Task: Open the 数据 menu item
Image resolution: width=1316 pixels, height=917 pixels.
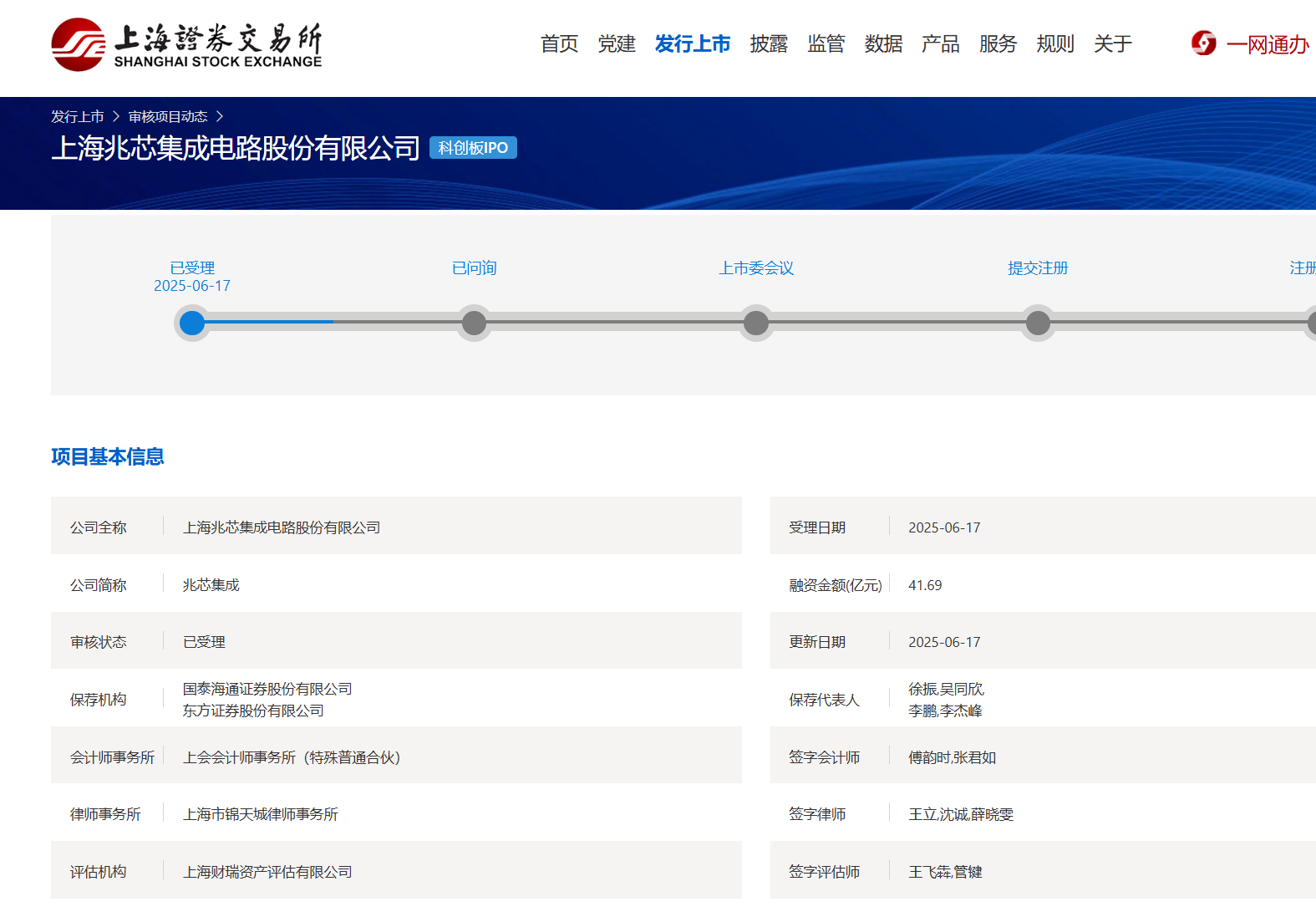Action: (x=883, y=44)
